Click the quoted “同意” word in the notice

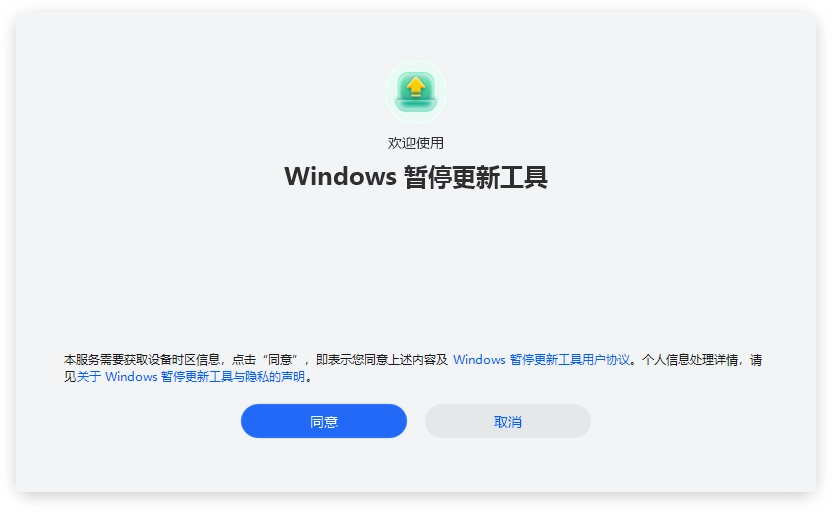click(280, 360)
